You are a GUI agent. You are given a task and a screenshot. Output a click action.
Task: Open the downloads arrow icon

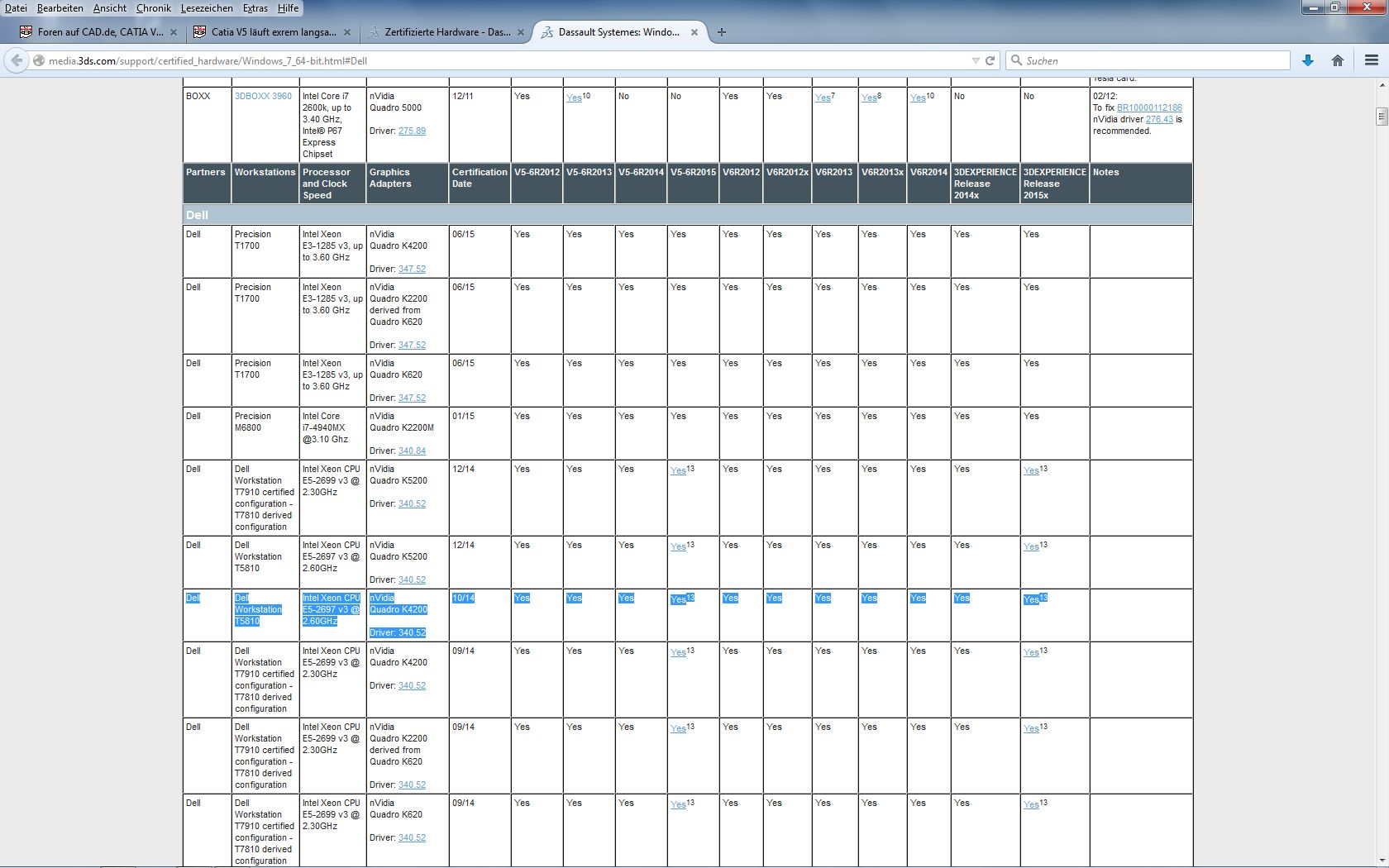1308,60
